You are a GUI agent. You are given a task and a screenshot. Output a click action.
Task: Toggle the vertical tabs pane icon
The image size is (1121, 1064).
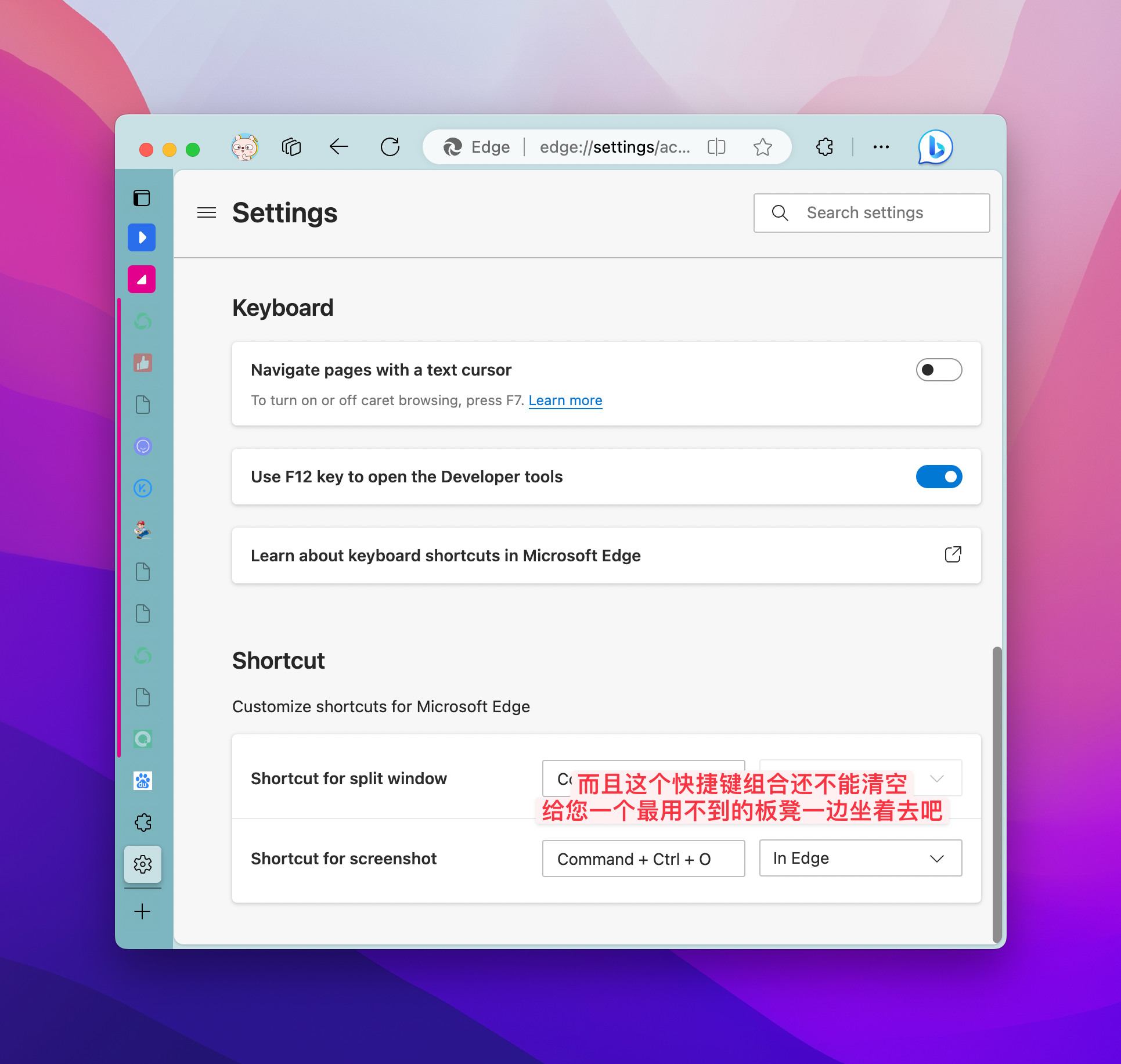point(142,199)
